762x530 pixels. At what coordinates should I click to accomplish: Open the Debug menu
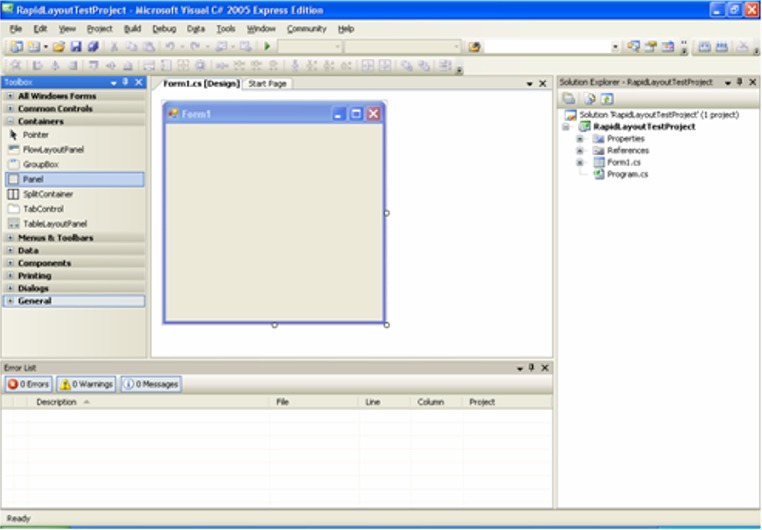164,29
